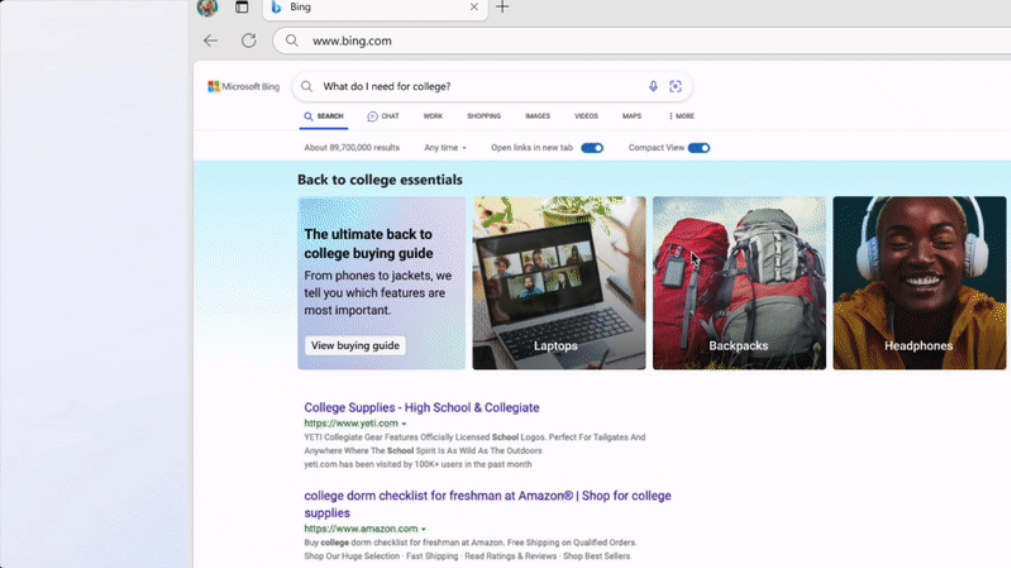Image resolution: width=1011 pixels, height=568 pixels.
Task: Open visual search camera icon
Action: (x=675, y=86)
